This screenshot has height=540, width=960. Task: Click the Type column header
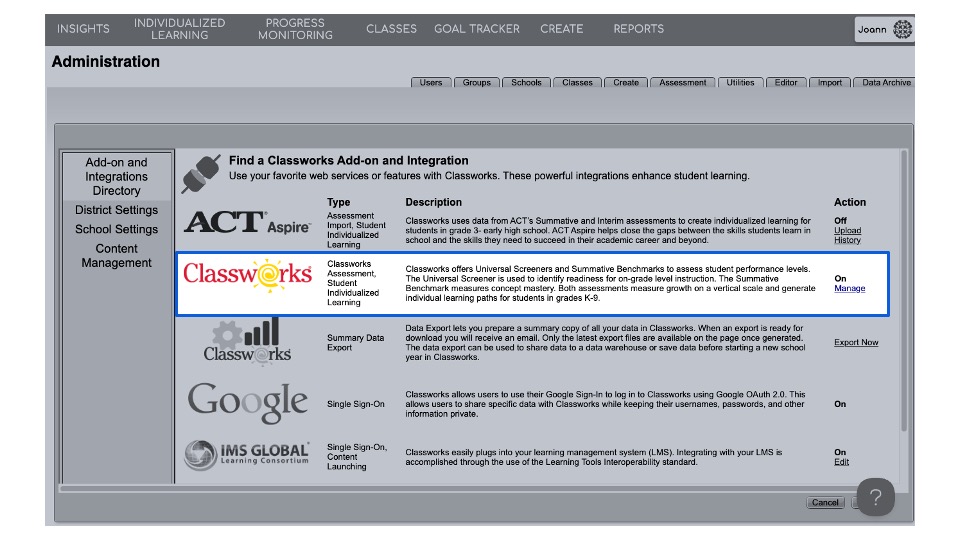coord(339,202)
